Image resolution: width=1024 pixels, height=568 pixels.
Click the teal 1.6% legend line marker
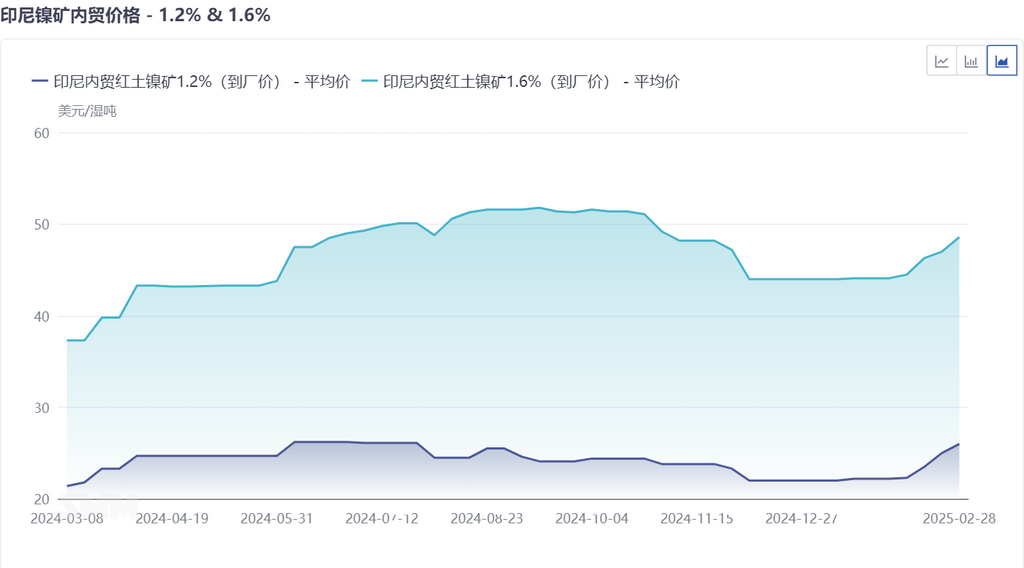[x=369, y=82]
